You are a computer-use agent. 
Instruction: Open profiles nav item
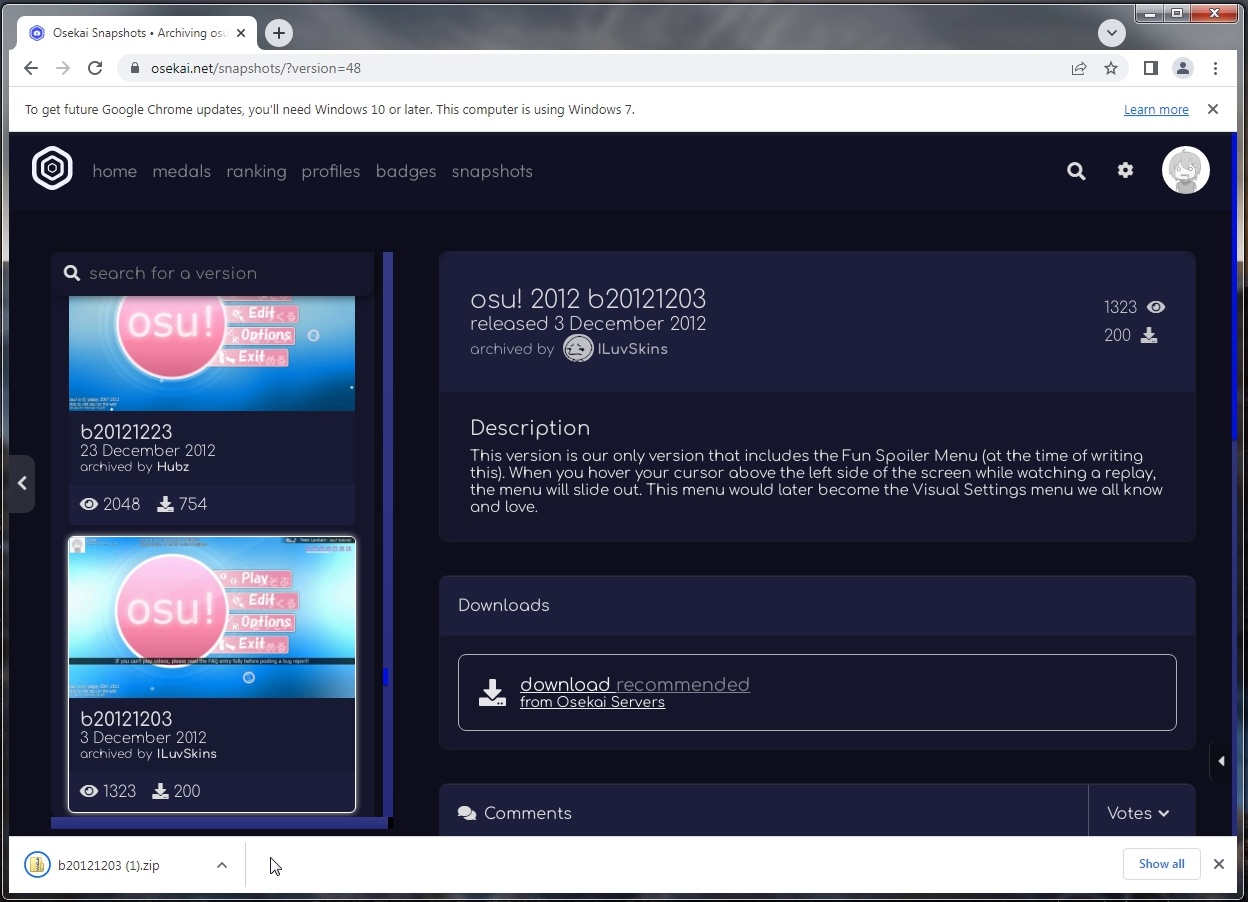[x=331, y=171]
